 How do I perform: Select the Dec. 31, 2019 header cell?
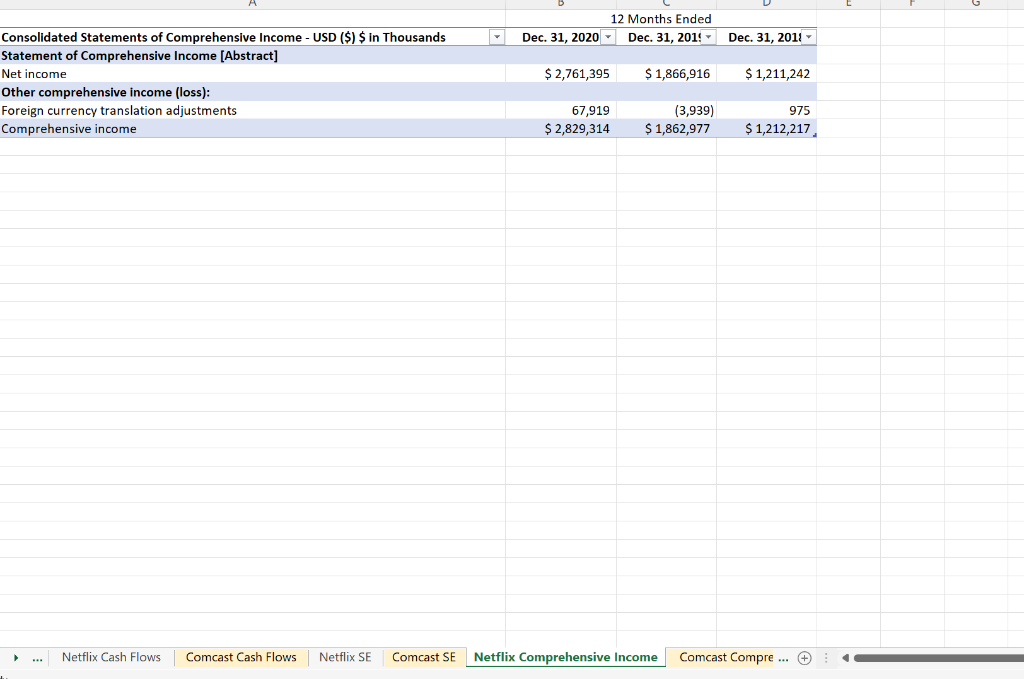pyautogui.click(x=666, y=37)
